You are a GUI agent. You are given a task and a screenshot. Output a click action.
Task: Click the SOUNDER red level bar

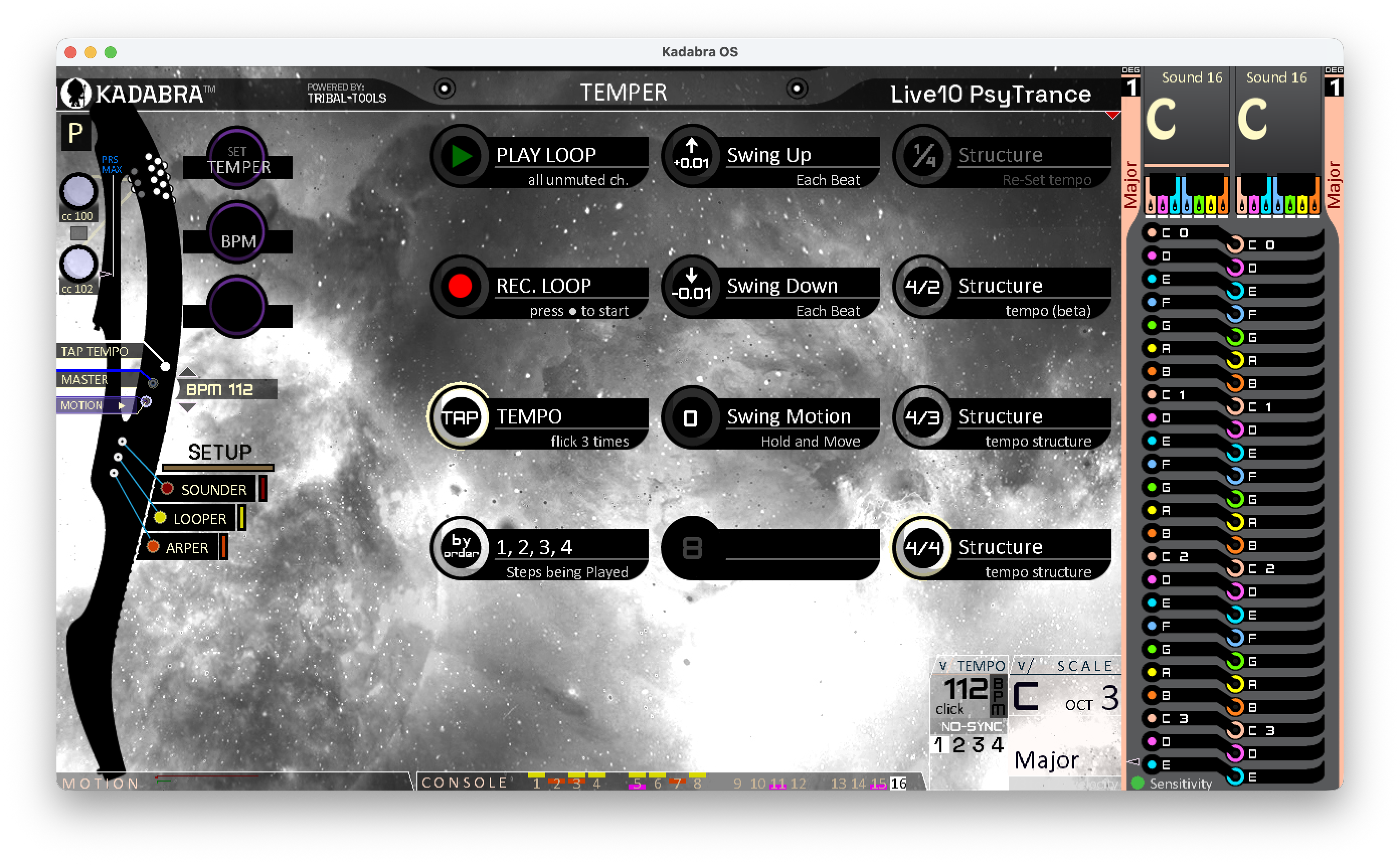(x=263, y=488)
